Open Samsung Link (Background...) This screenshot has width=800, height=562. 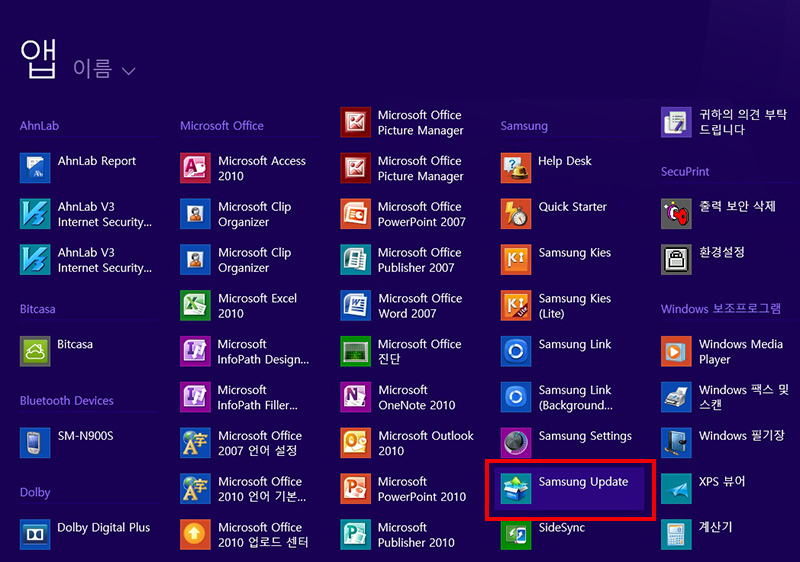click(557, 397)
